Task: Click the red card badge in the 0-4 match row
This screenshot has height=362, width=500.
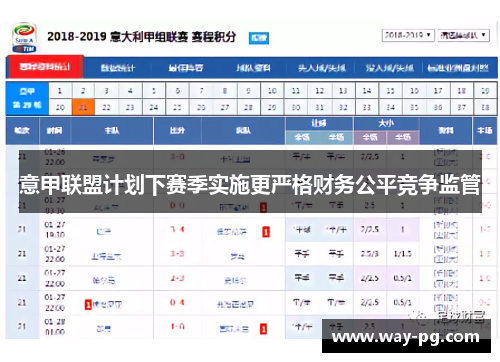Action: [88, 304]
